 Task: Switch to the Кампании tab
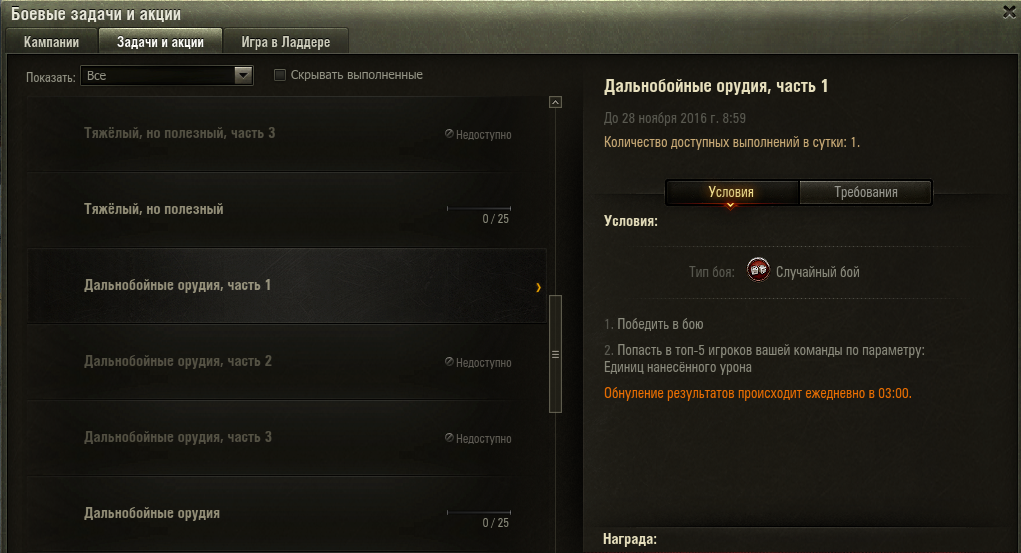pos(51,42)
